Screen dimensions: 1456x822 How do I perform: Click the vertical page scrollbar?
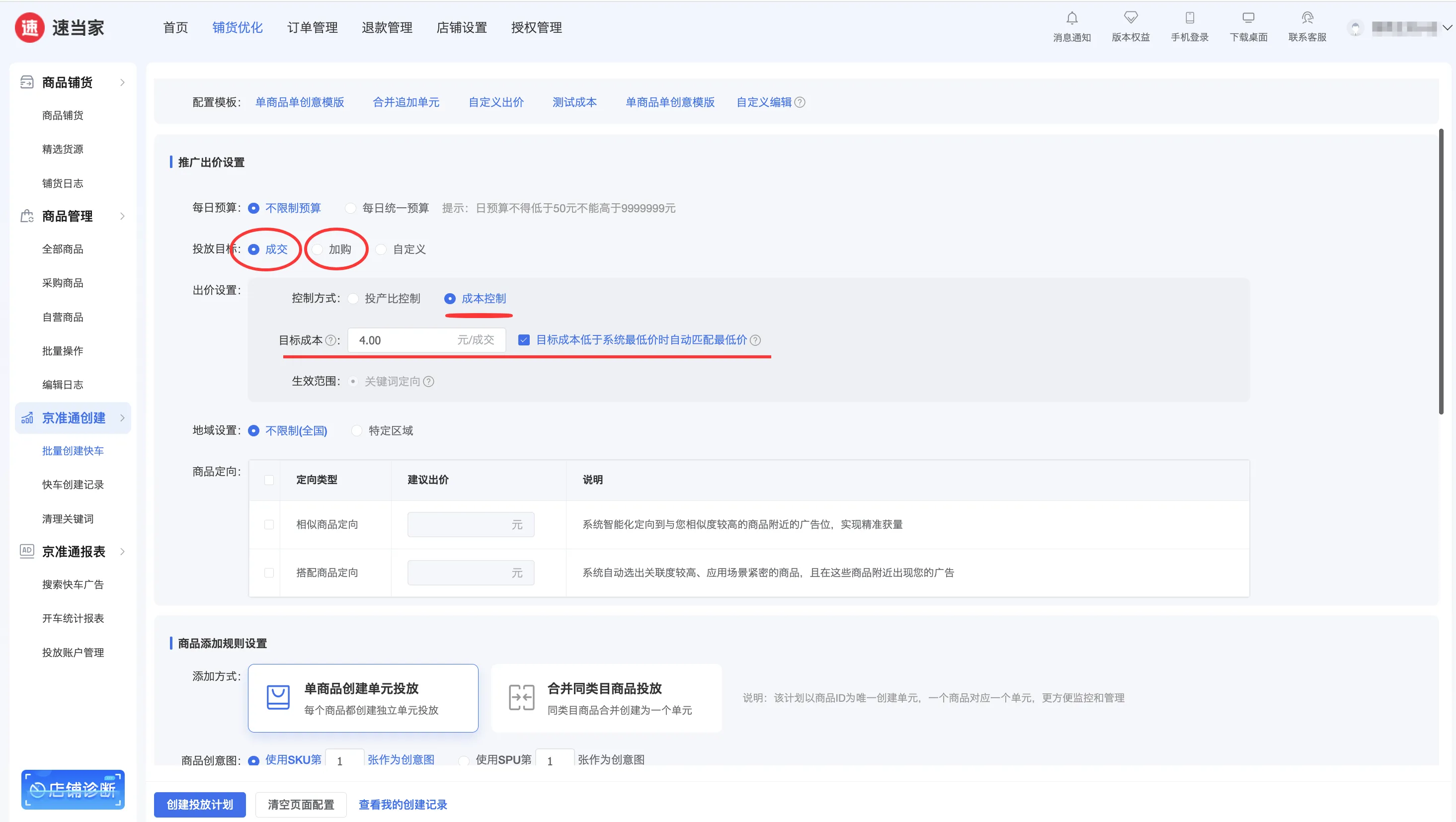tap(1441, 271)
